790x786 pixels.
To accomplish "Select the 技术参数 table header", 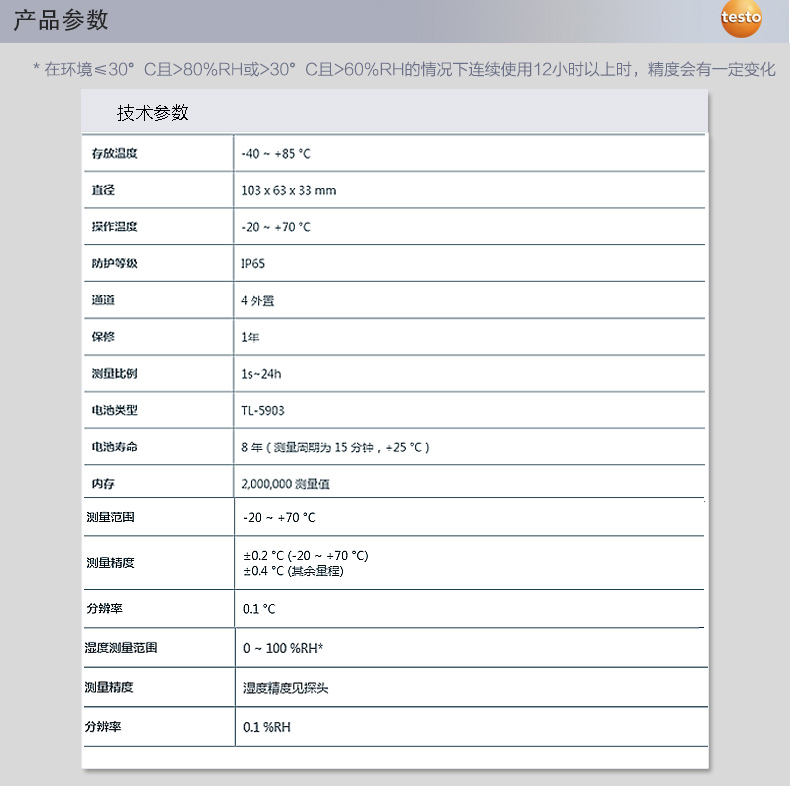I will pos(153,113).
